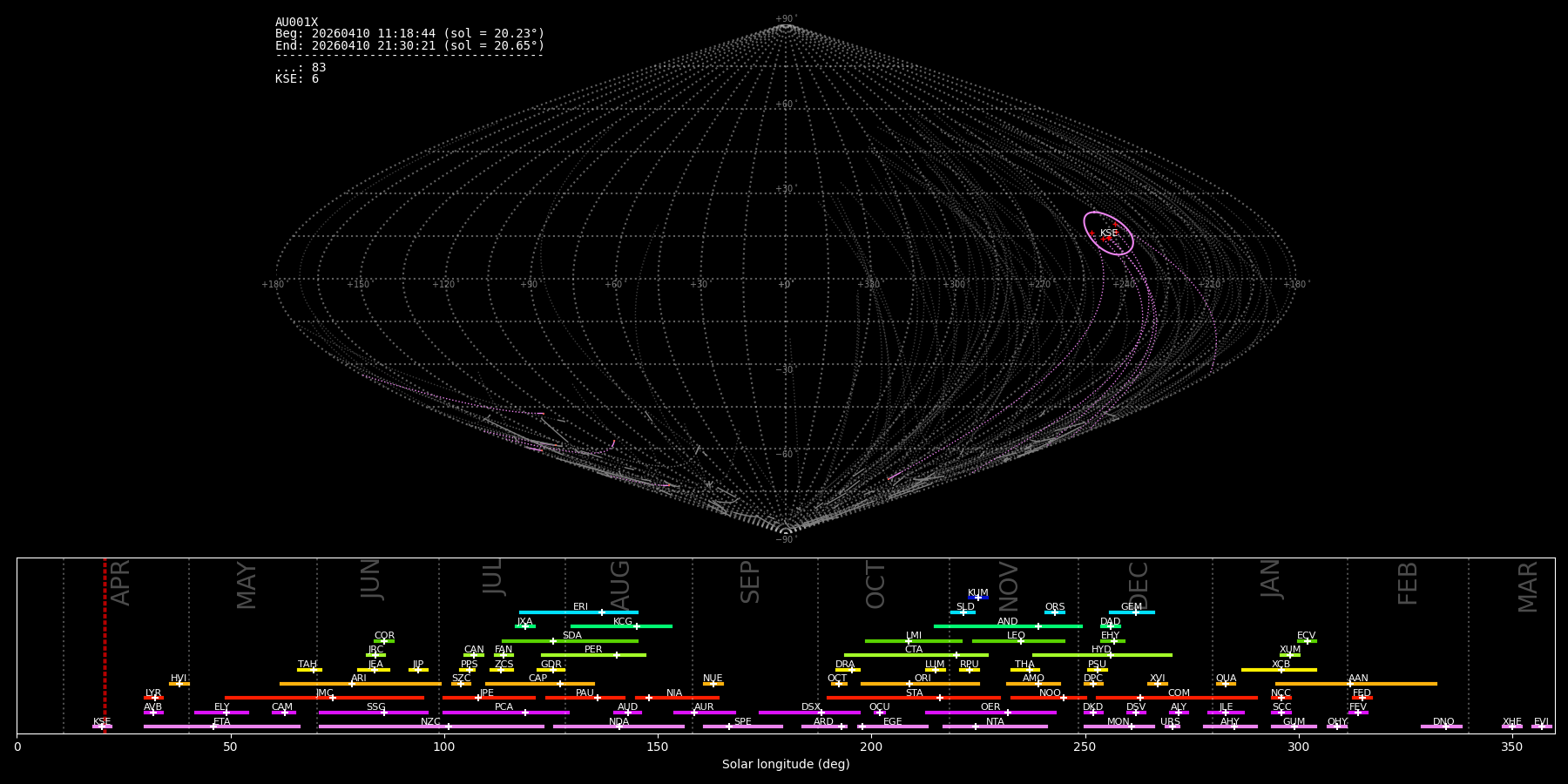Click the 'Solar longitude (deg)' axis title
This screenshot has width=1568, height=784.
coord(786,764)
